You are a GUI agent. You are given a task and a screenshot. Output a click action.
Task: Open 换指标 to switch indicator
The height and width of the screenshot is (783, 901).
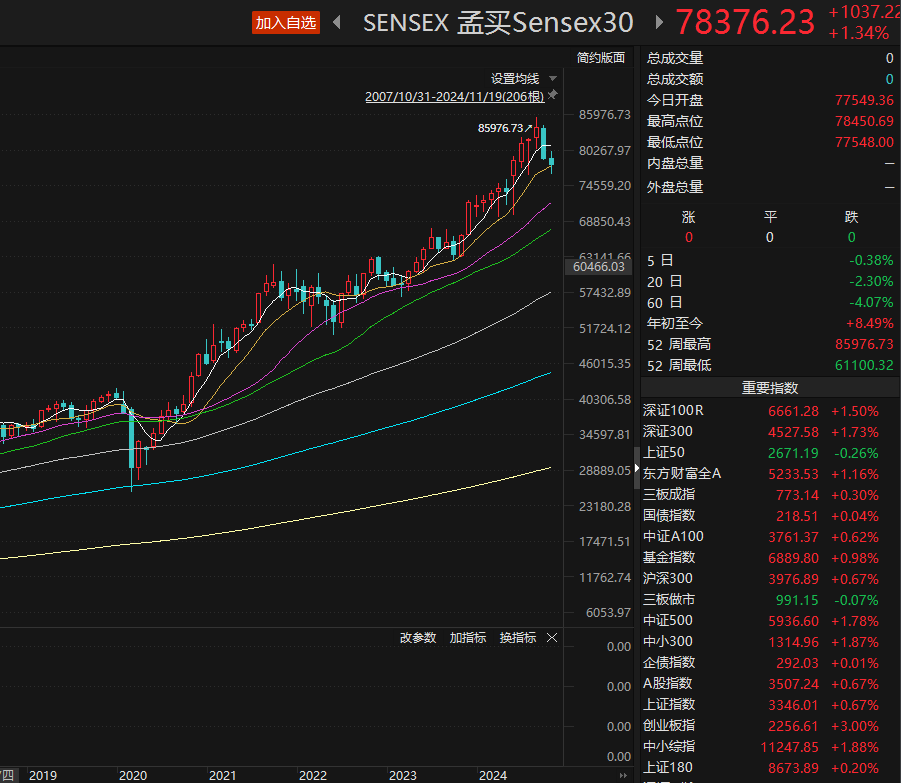(518, 638)
